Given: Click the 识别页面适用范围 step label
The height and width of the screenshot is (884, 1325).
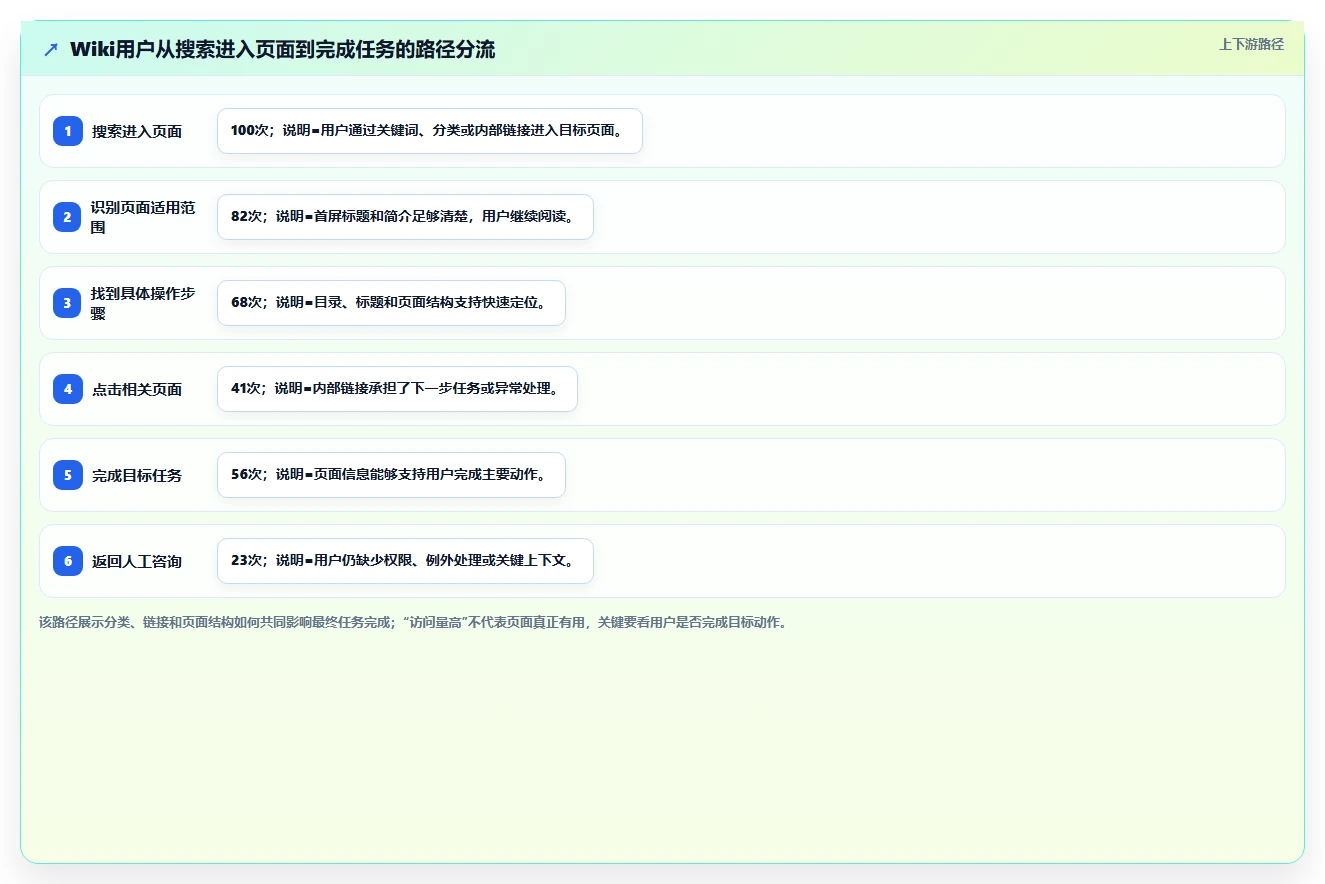Looking at the screenshot, I should 143,217.
